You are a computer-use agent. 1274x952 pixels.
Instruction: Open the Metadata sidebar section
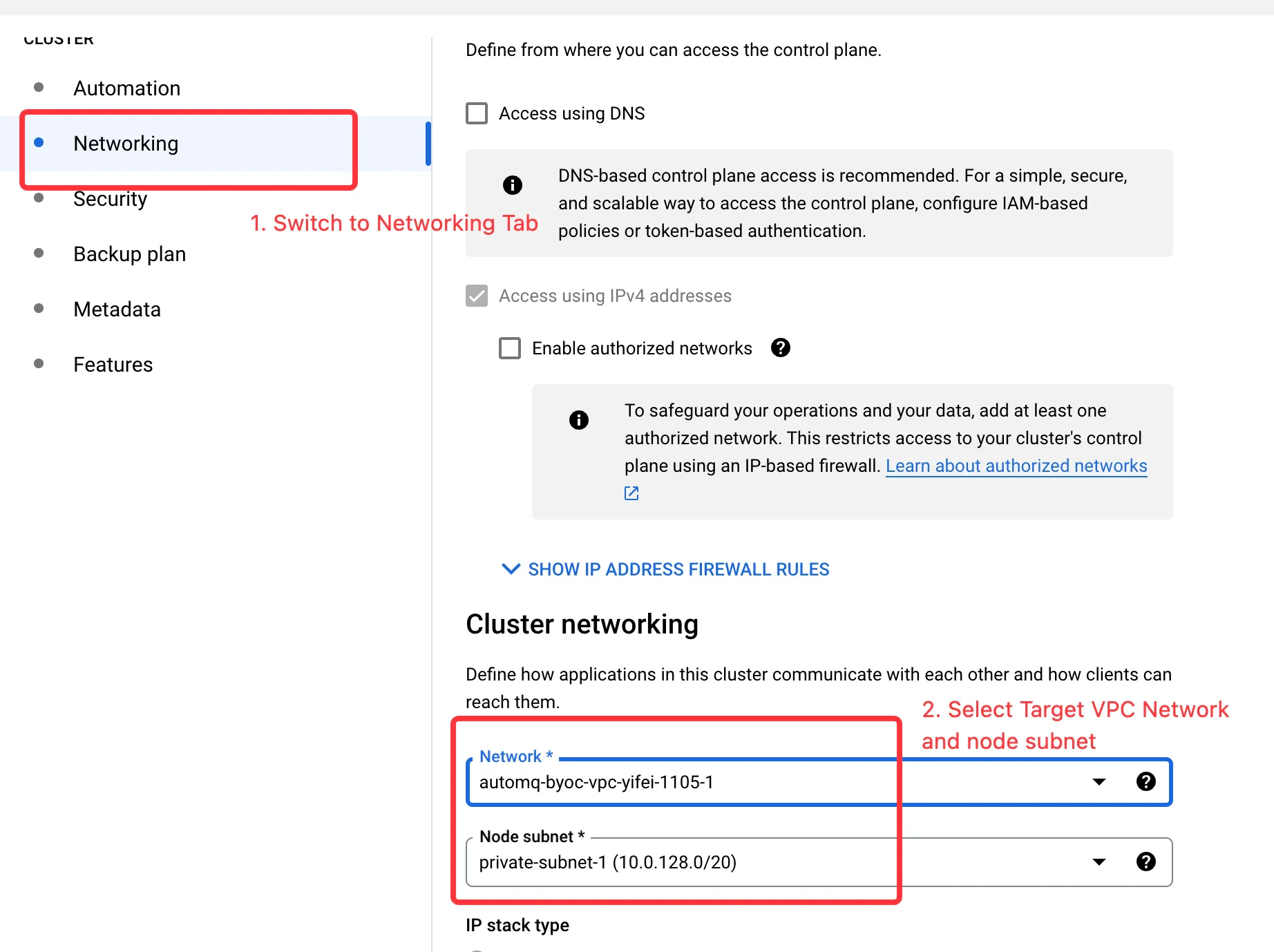coord(117,310)
